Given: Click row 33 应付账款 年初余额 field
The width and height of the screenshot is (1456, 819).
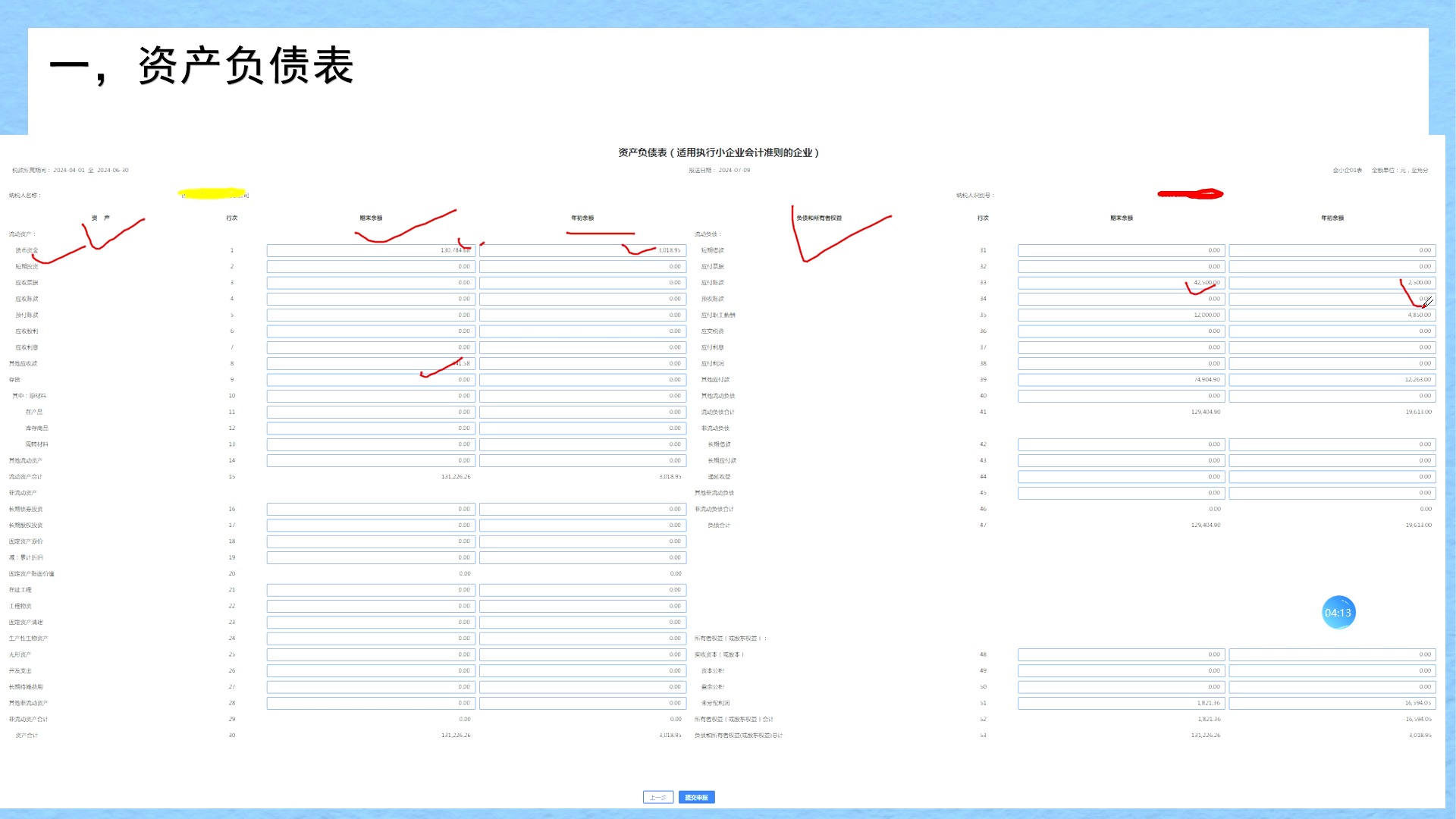Looking at the screenshot, I should click(x=1332, y=283).
